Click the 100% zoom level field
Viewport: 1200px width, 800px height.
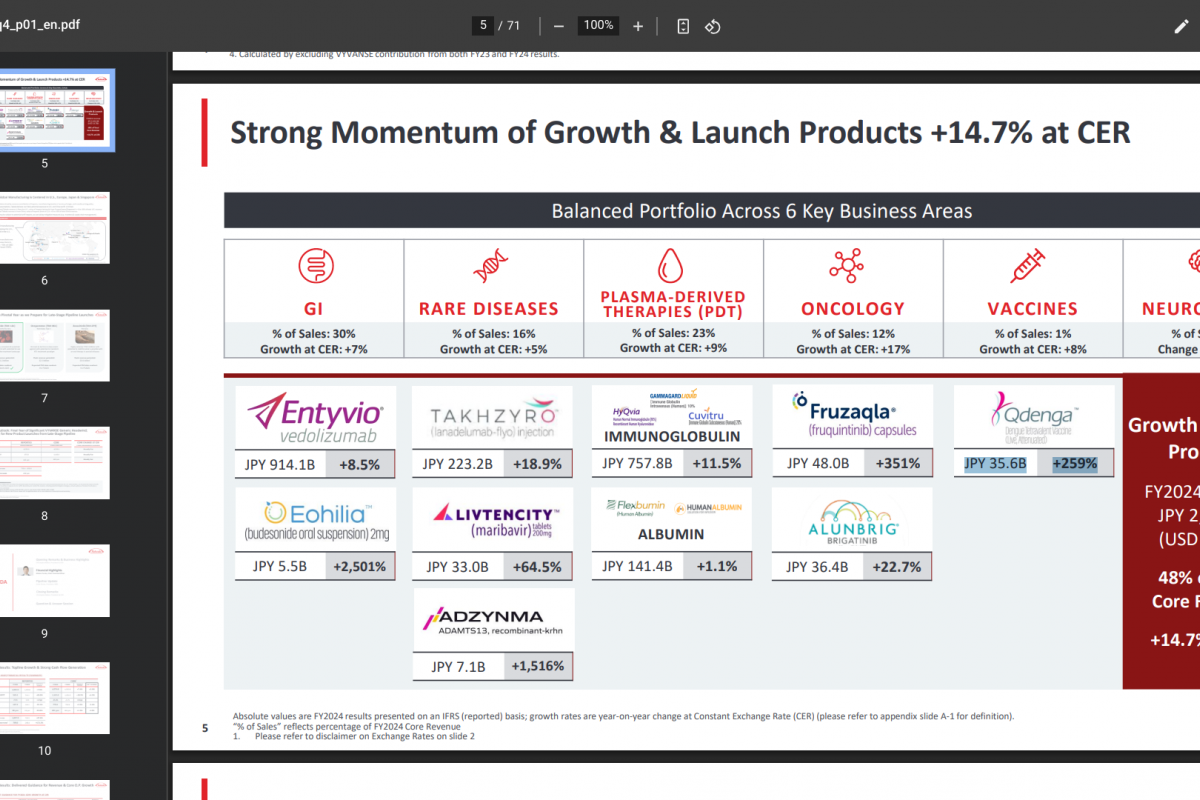click(598, 26)
